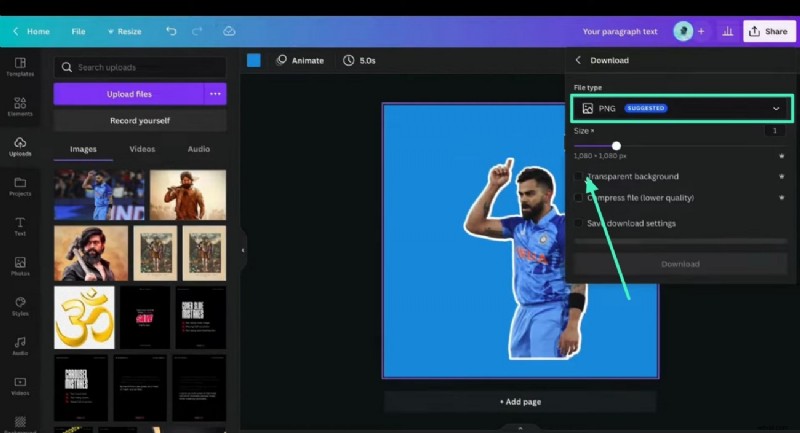Enable the Transparent background checkbox
The image size is (800, 433).
[578, 176]
